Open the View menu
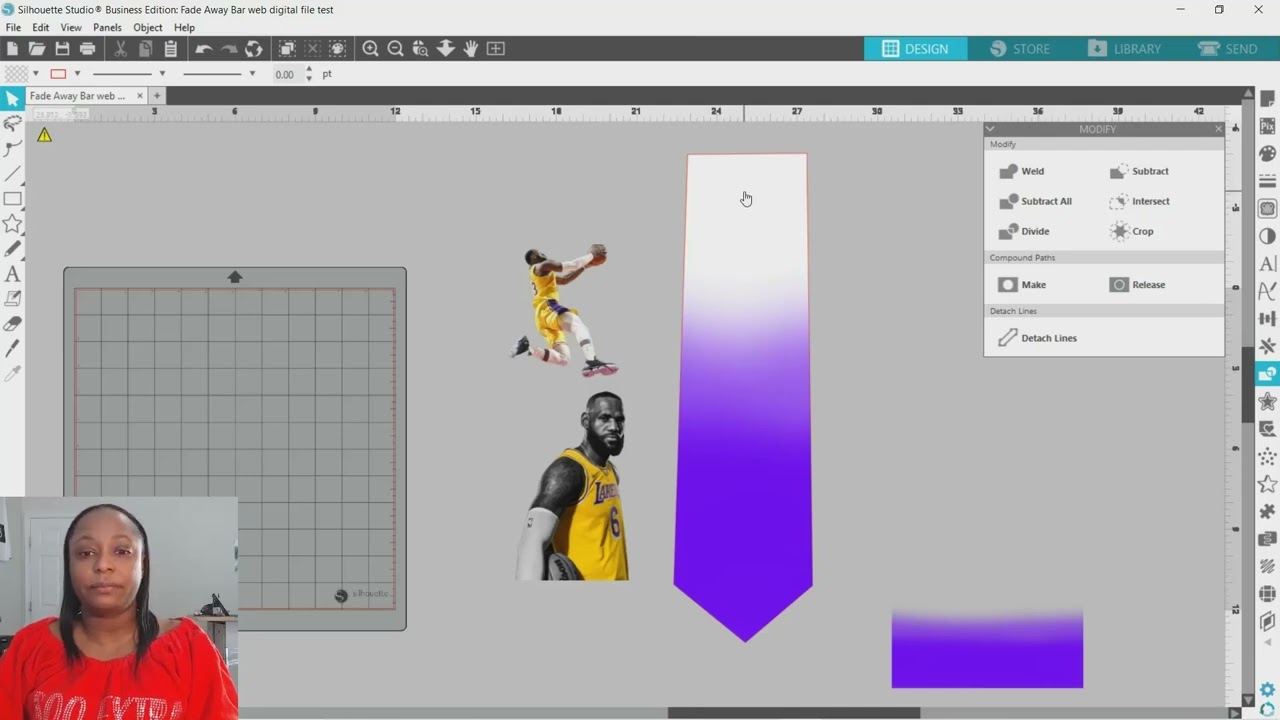Viewport: 1280px width, 720px height. pyautogui.click(x=71, y=28)
